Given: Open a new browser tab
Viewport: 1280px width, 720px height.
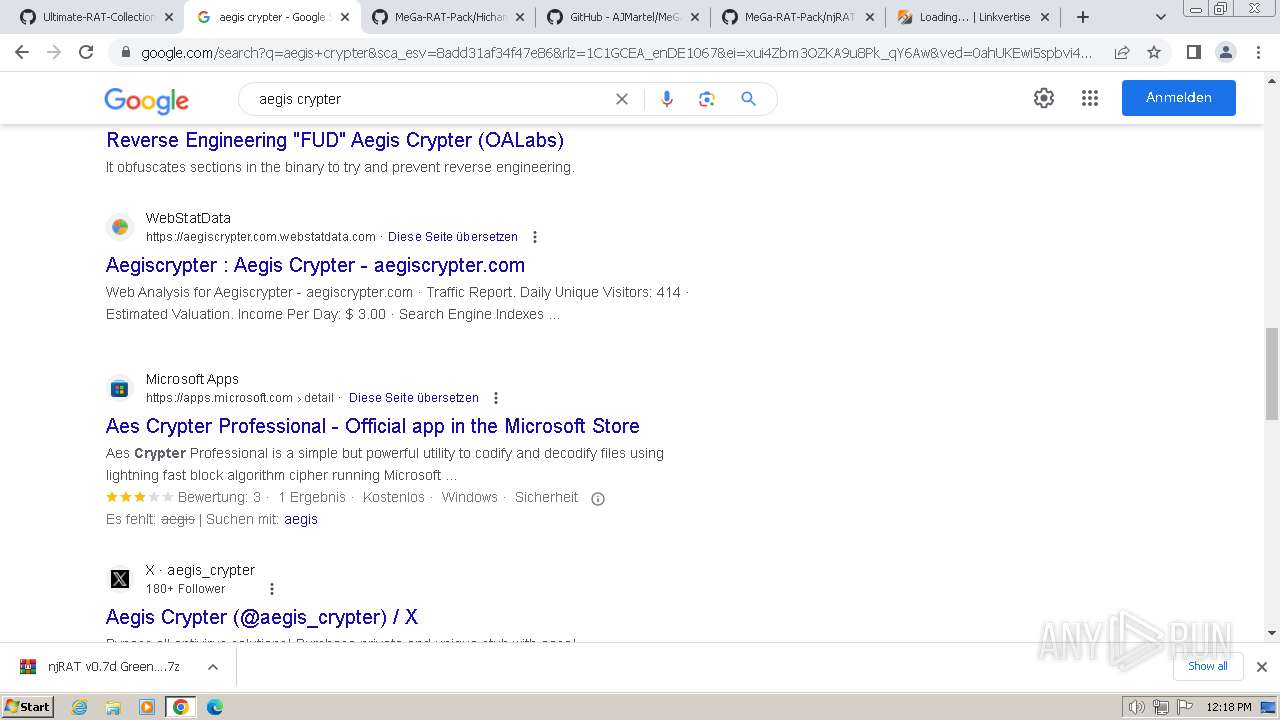Looking at the screenshot, I should coord(1082,17).
